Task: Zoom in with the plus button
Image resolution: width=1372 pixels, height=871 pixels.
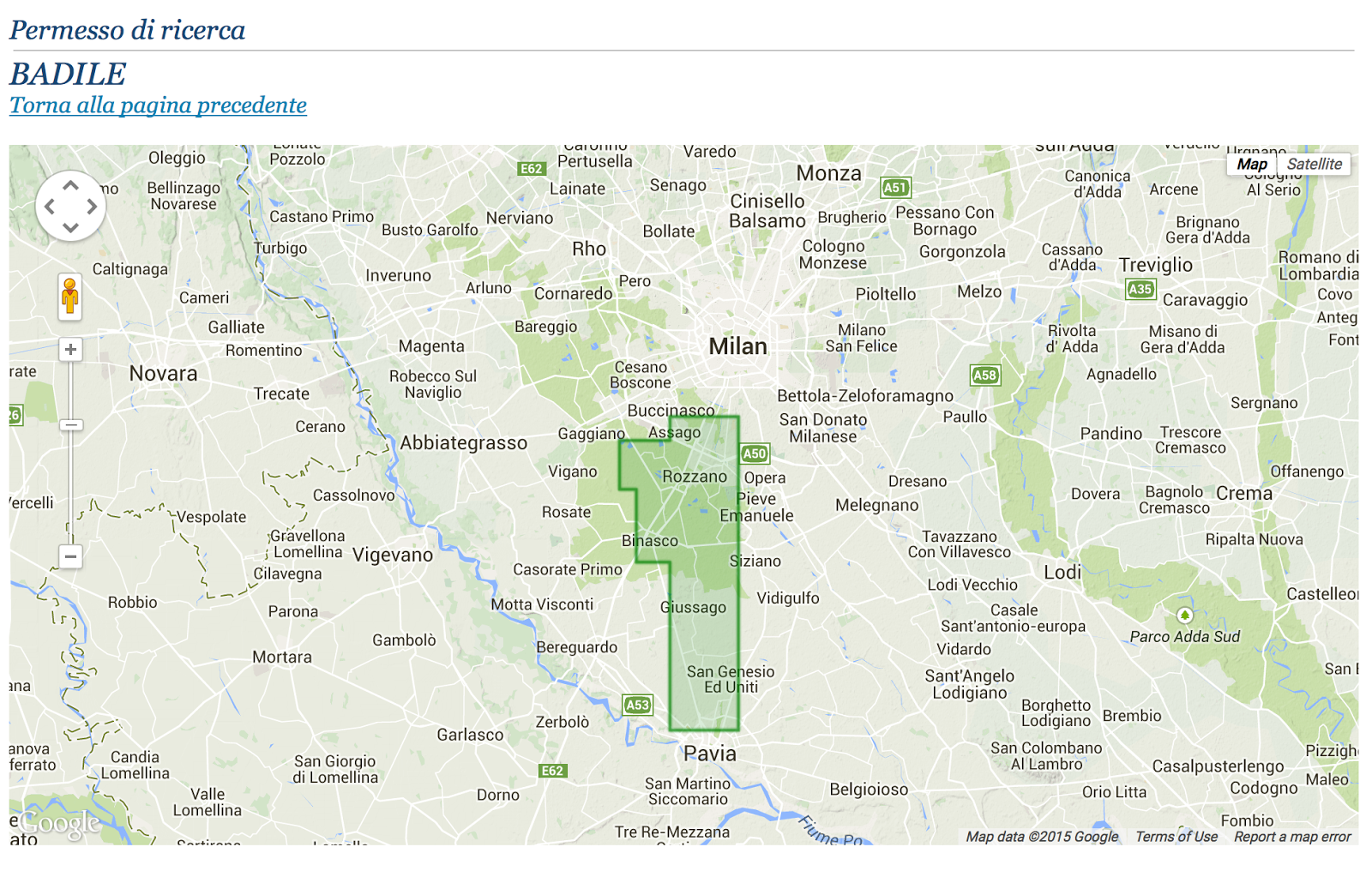Action: click(70, 350)
